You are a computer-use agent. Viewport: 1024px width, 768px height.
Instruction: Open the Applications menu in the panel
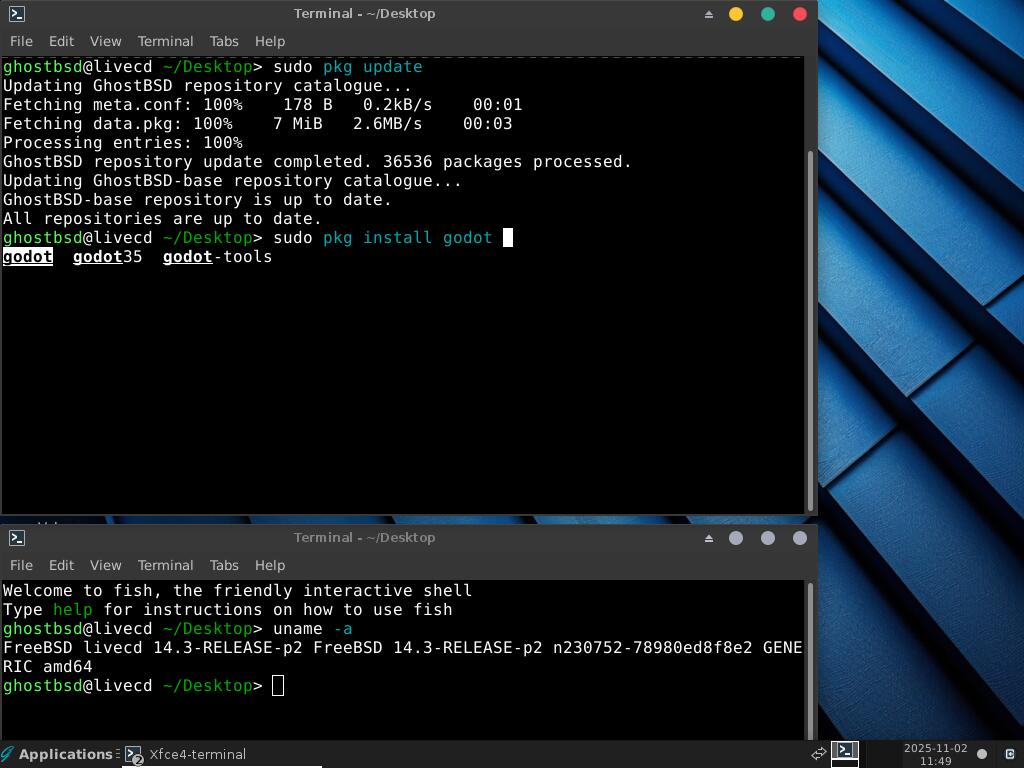(57, 754)
